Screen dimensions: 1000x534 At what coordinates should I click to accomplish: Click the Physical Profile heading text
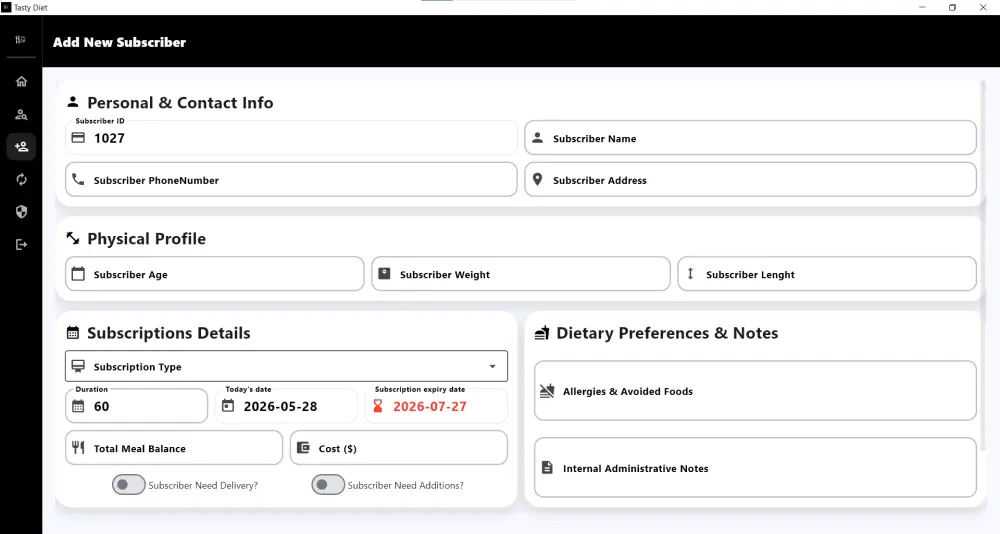tap(147, 239)
